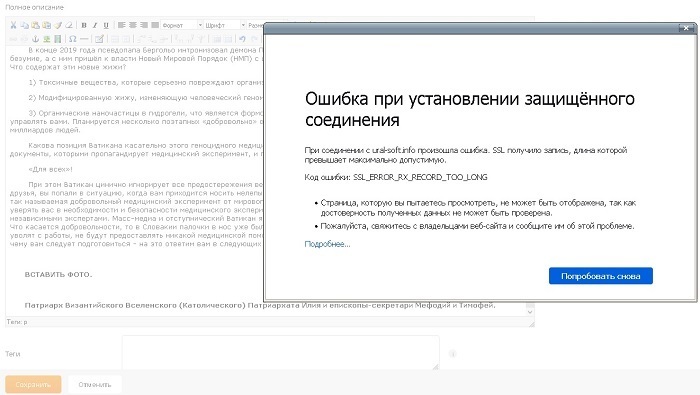The width and height of the screenshot is (700, 395).
Task: Click the editor scrollbar down arrow
Action: 530,312
